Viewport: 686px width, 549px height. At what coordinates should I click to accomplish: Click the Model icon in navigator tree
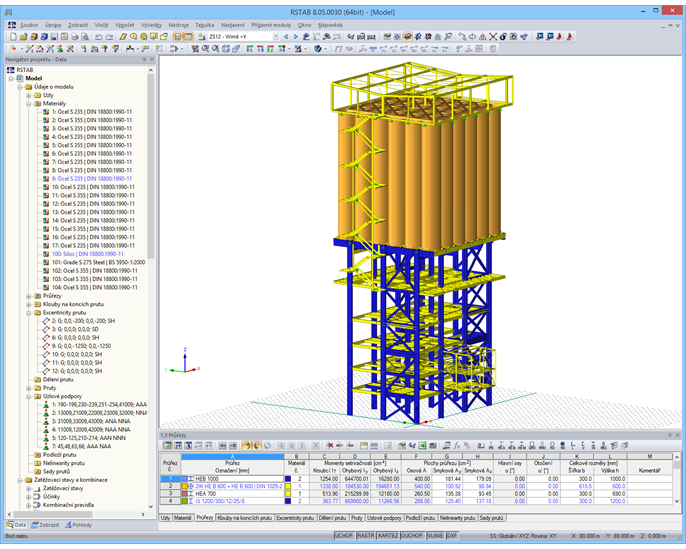pyautogui.click(x=20, y=78)
